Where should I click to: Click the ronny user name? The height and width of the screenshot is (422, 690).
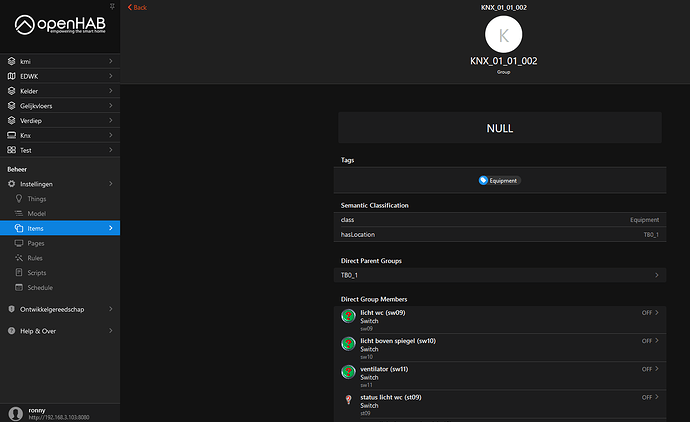click(x=37, y=410)
